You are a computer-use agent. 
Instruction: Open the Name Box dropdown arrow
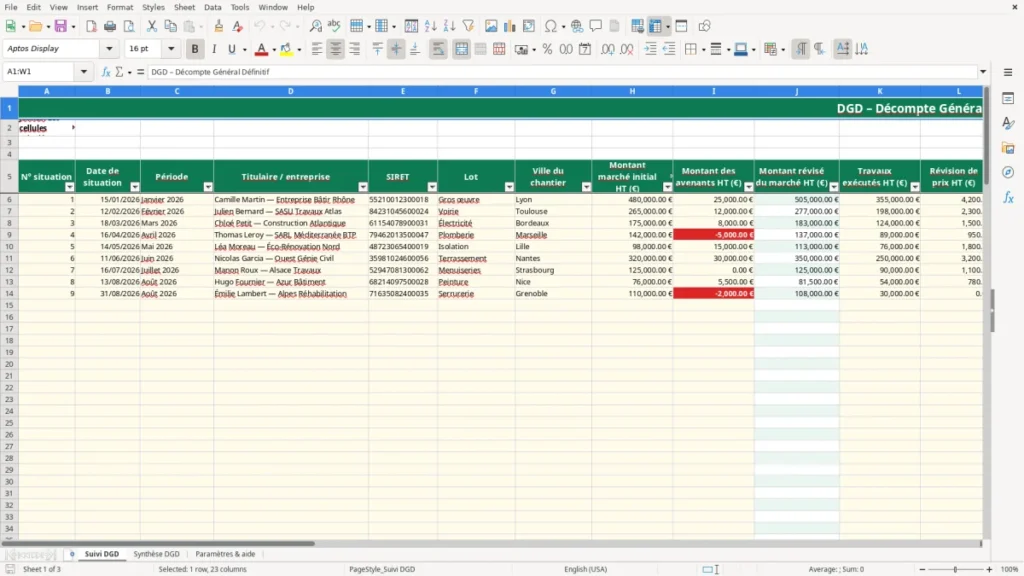[x=84, y=72]
